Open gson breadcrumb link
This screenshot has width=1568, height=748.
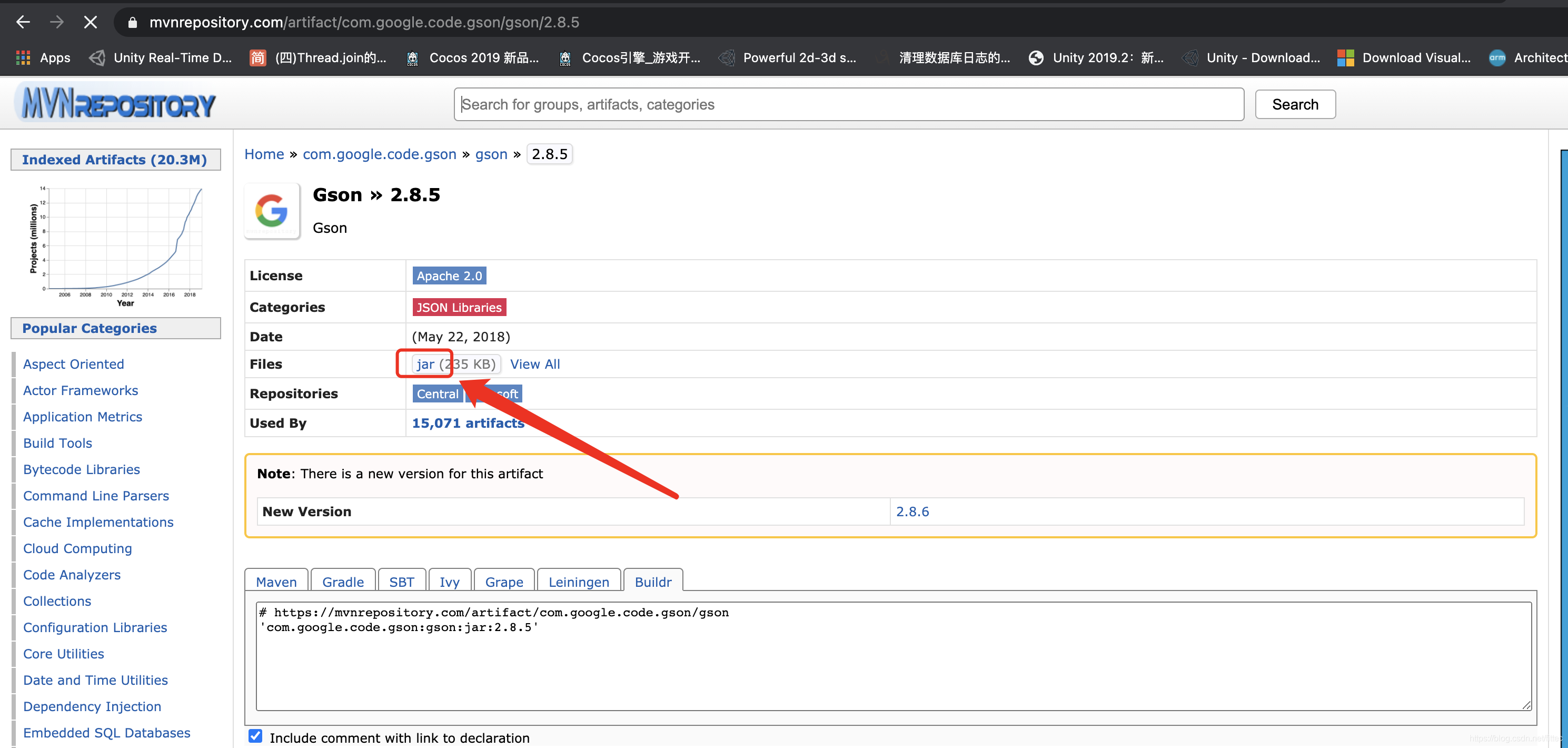point(491,154)
